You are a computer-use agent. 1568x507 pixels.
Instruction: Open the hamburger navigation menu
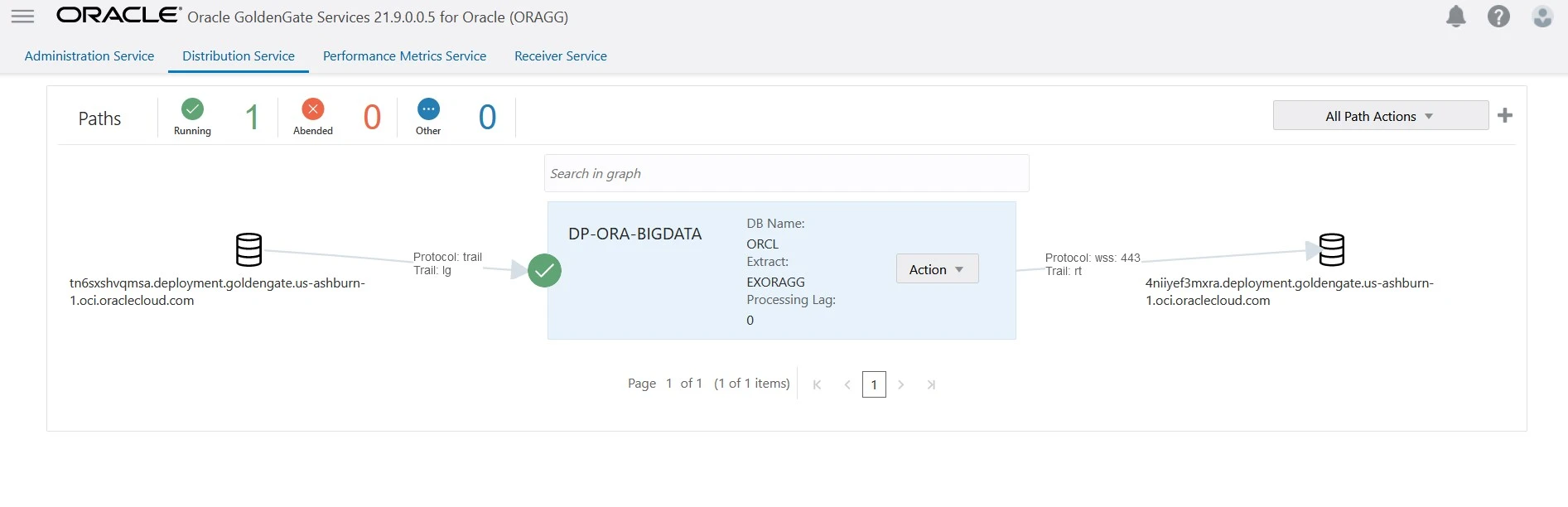tap(22, 17)
